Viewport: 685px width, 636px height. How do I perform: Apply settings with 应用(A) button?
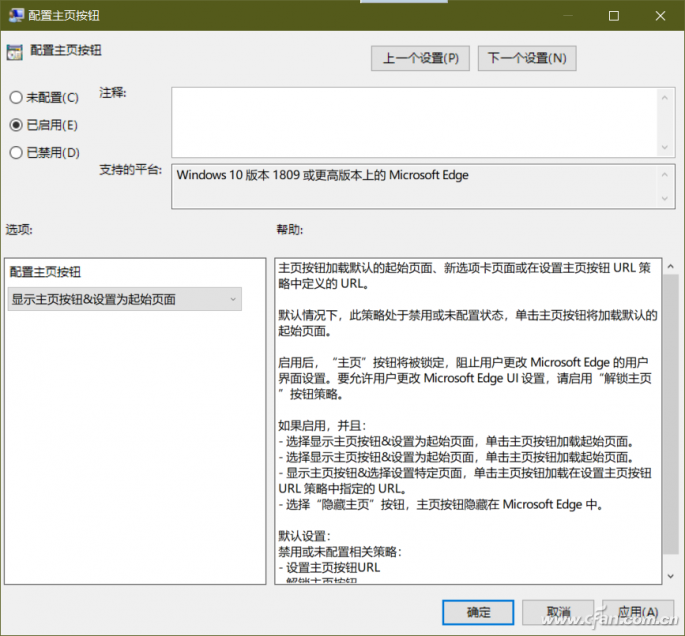(638, 612)
